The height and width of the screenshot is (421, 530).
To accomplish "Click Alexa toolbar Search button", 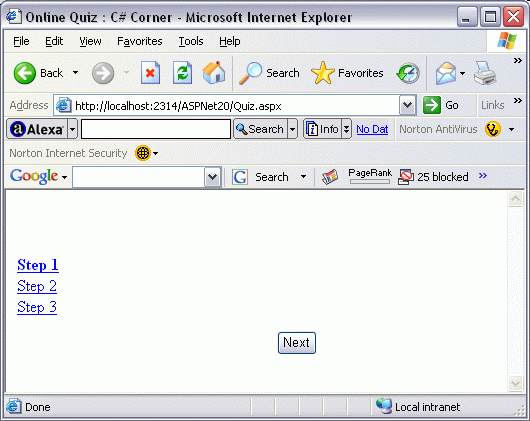I will coord(260,129).
